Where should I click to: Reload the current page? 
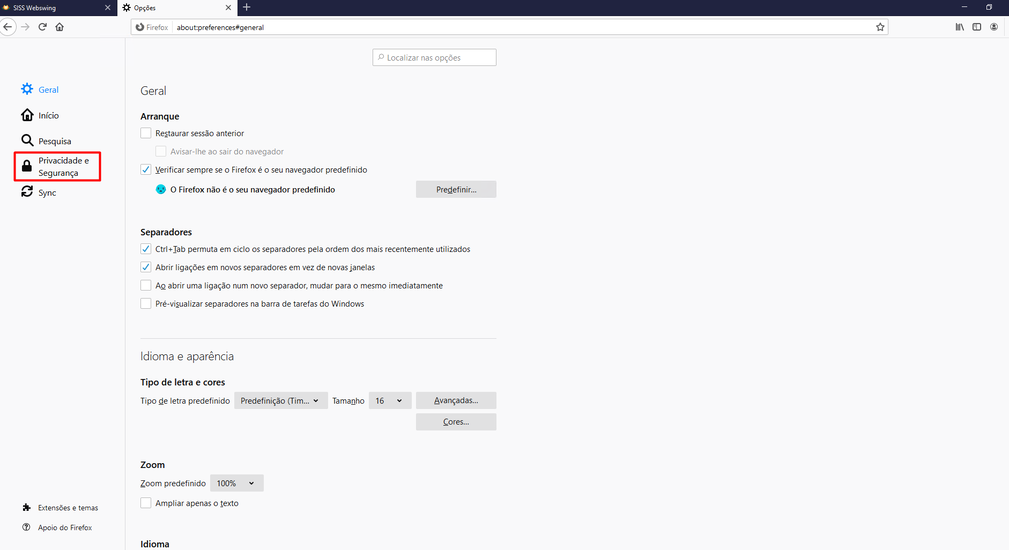point(42,27)
